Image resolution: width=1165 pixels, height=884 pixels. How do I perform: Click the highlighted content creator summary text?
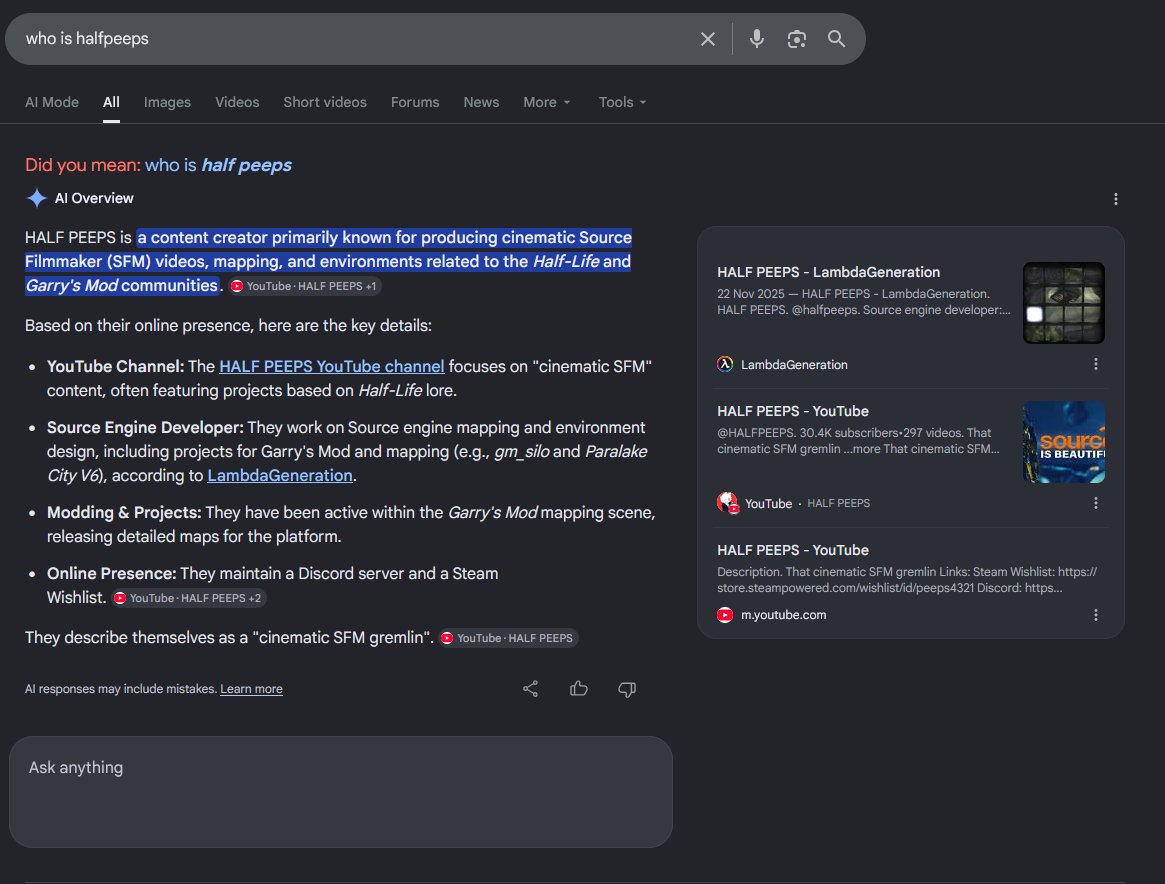(328, 261)
